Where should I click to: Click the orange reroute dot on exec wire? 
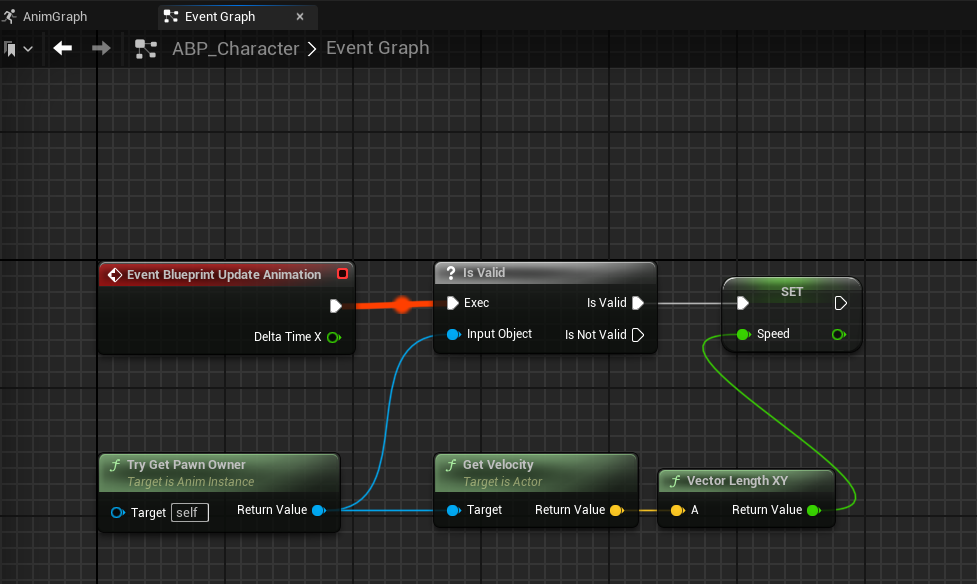click(x=403, y=304)
